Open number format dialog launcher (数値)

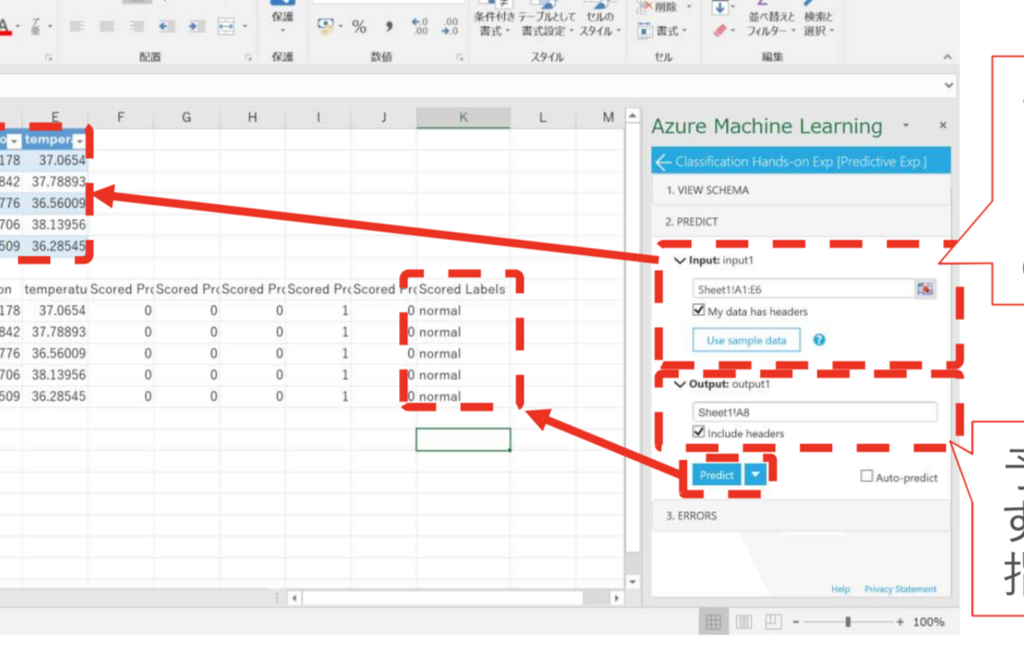(460, 57)
